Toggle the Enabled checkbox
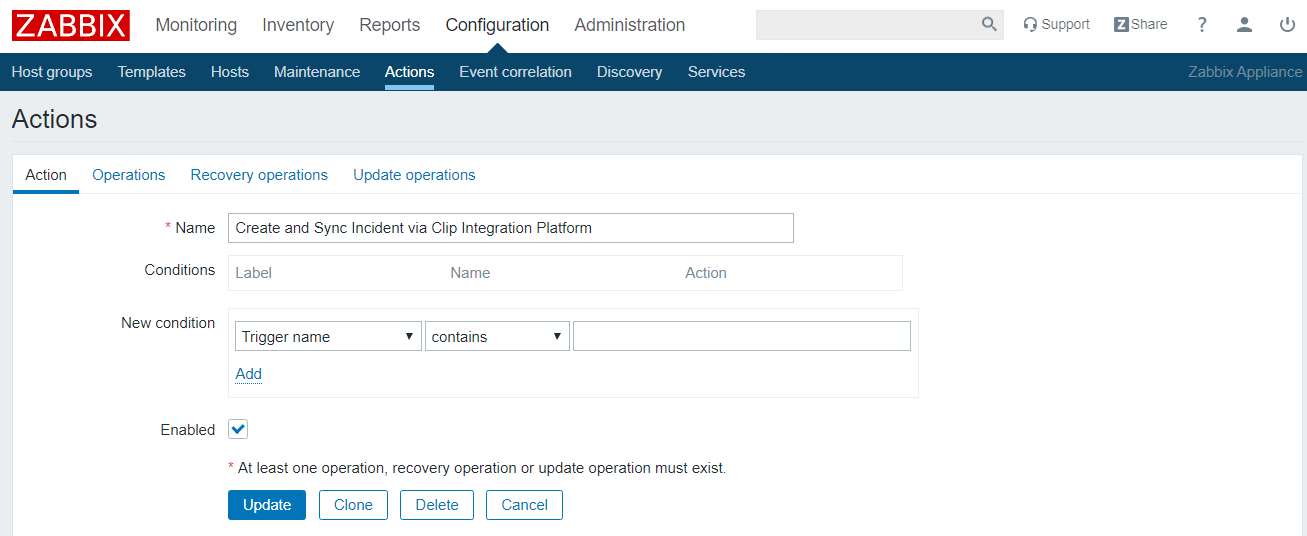 click(238, 430)
